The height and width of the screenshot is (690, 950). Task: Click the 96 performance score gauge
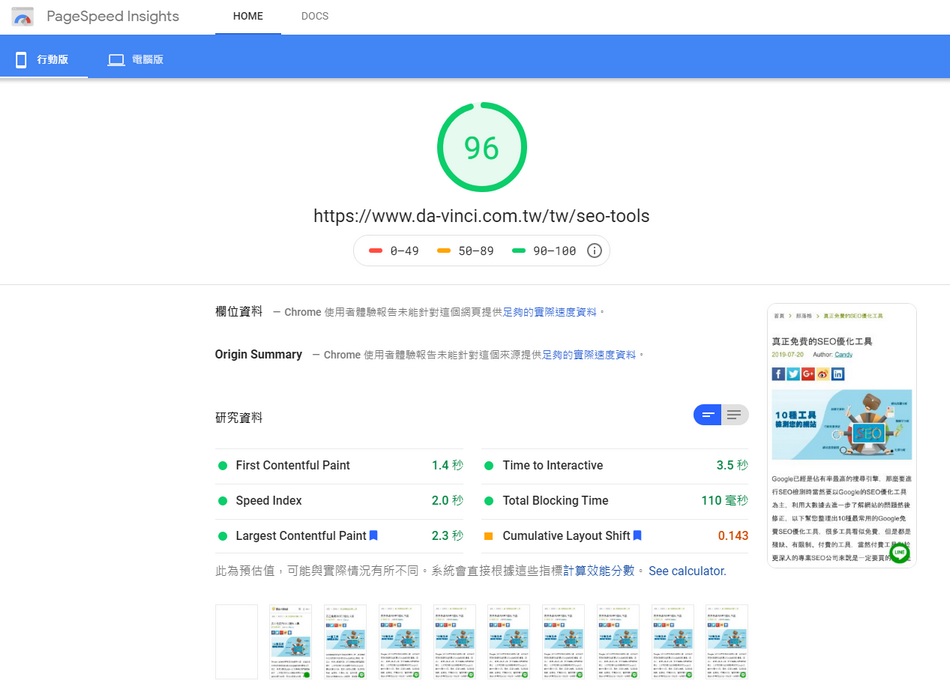[x=482, y=147]
